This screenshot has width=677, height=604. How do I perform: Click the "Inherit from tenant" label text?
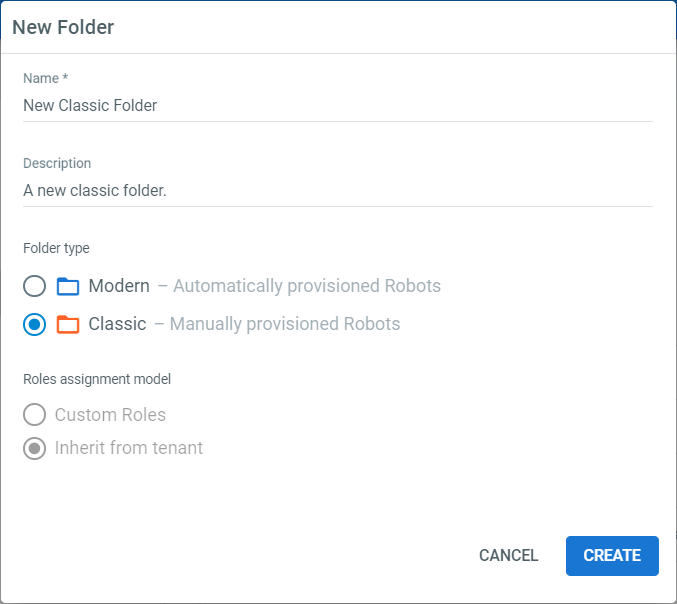[128, 448]
